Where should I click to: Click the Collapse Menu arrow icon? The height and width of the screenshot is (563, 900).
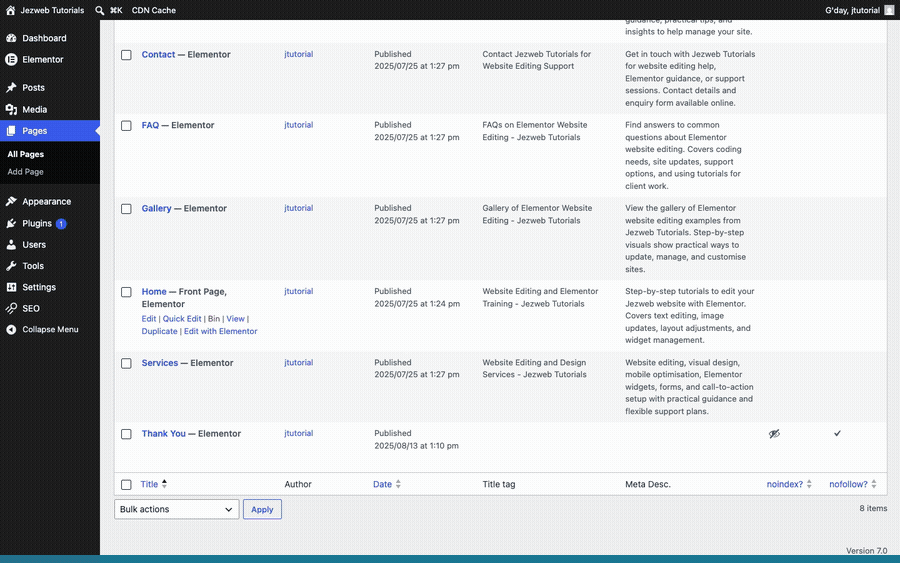[11, 329]
